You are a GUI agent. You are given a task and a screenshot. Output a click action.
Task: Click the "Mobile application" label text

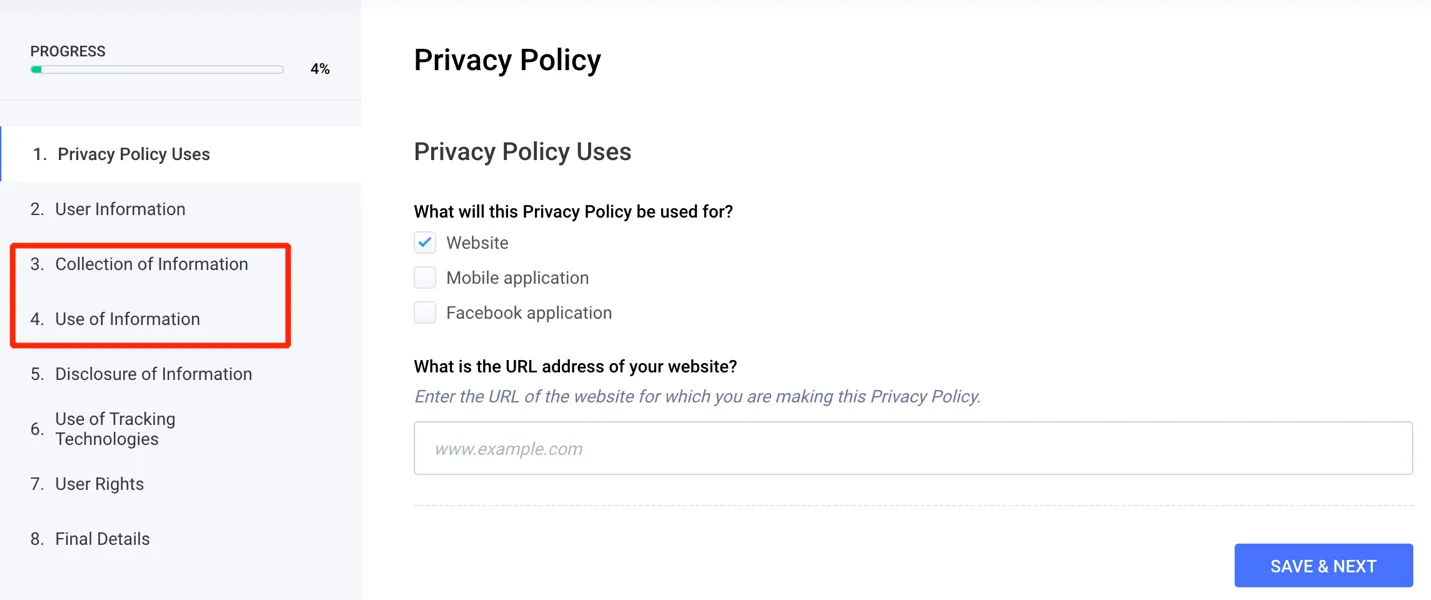pos(517,278)
